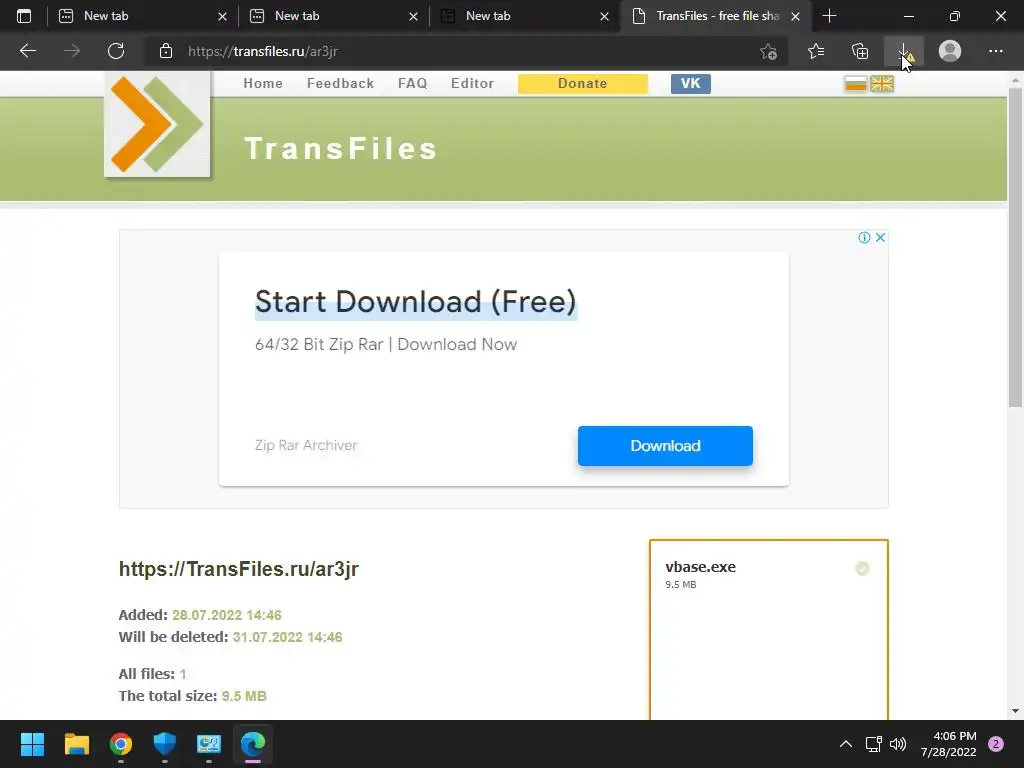
Task: Open the control panel taskbar app
Action: point(209,744)
